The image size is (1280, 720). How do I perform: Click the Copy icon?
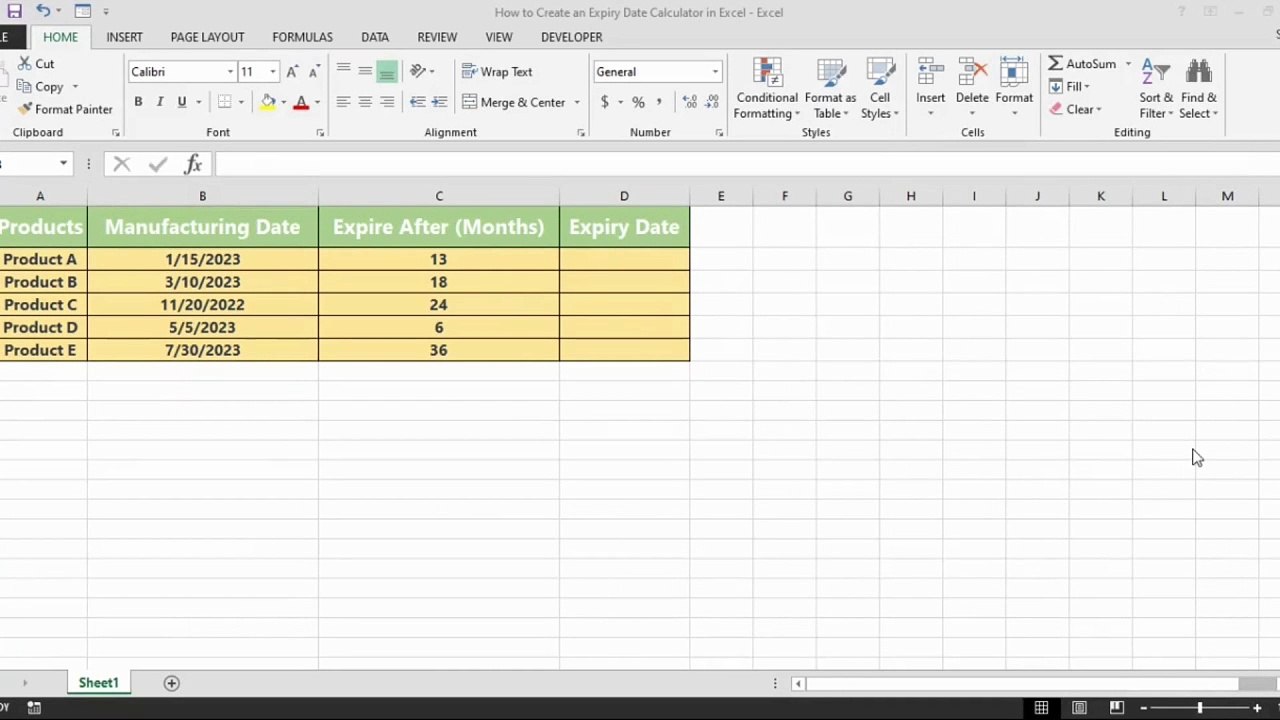[x=25, y=86]
